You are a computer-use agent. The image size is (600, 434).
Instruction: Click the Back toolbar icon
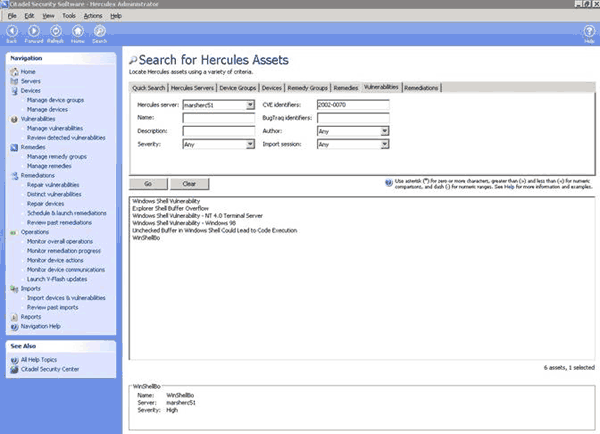11,33
